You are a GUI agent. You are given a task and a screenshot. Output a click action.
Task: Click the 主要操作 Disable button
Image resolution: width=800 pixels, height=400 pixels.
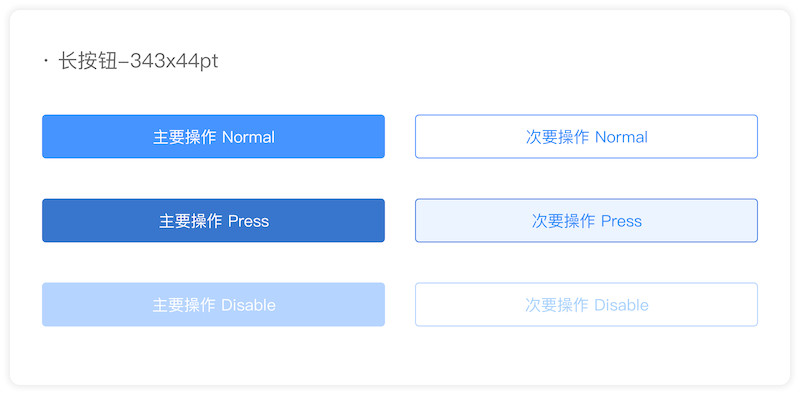213,305
